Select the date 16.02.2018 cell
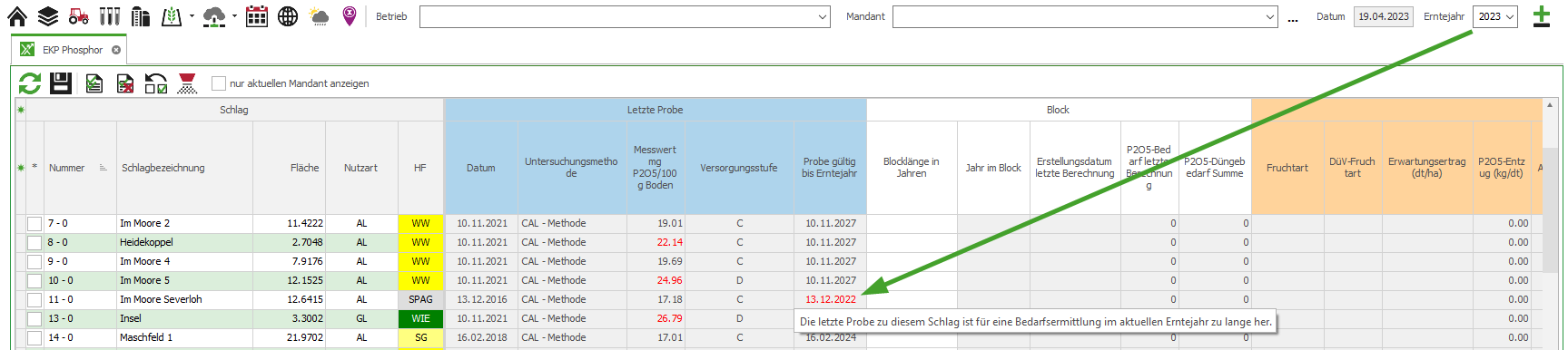This screenshot has height=350, width=1568. (x=481, y=337)
